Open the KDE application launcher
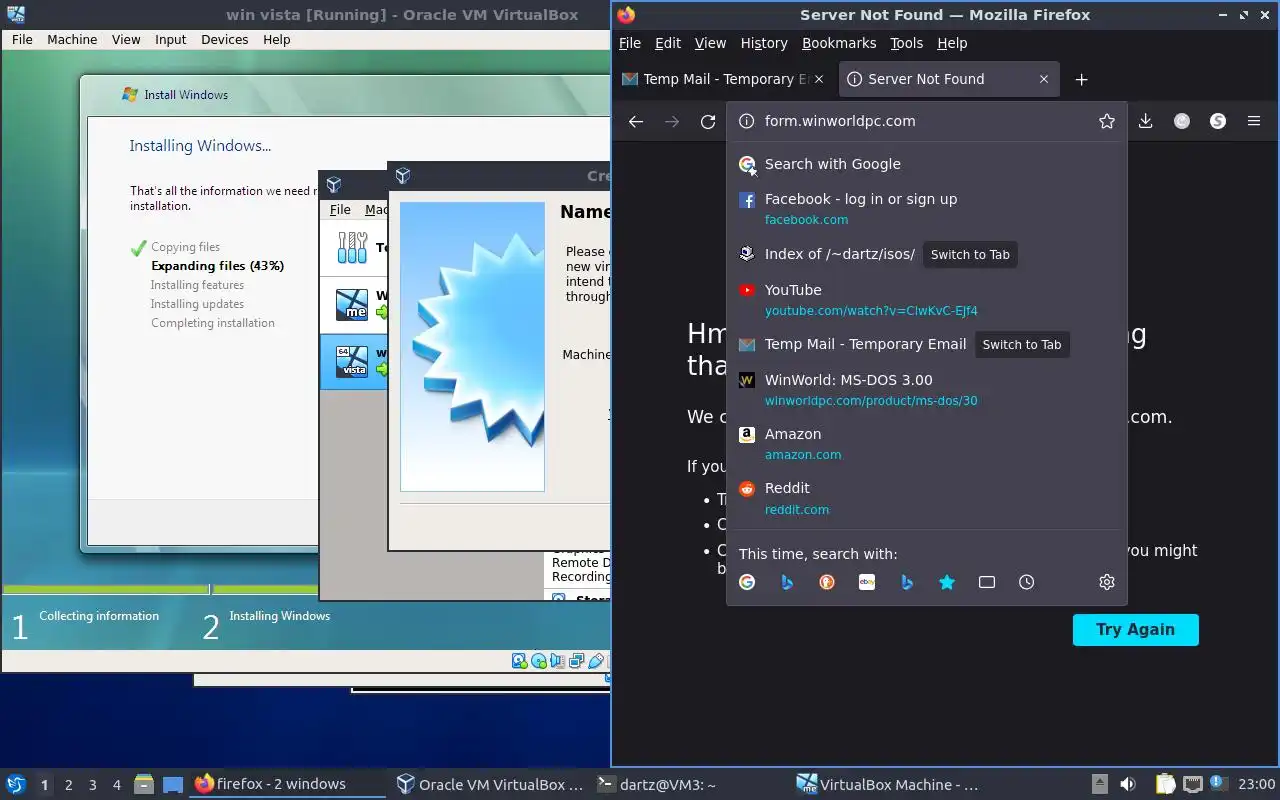Screen dimensions: 1280x800 click(16, 784)
